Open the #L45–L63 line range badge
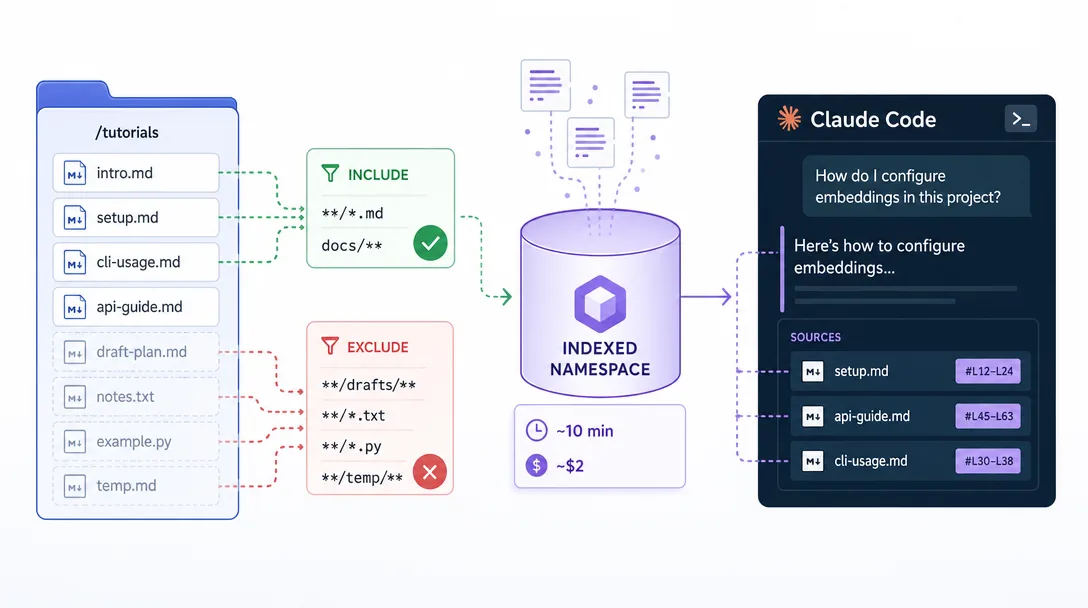Screen dimensions: 1088x608 click(988, 416)
